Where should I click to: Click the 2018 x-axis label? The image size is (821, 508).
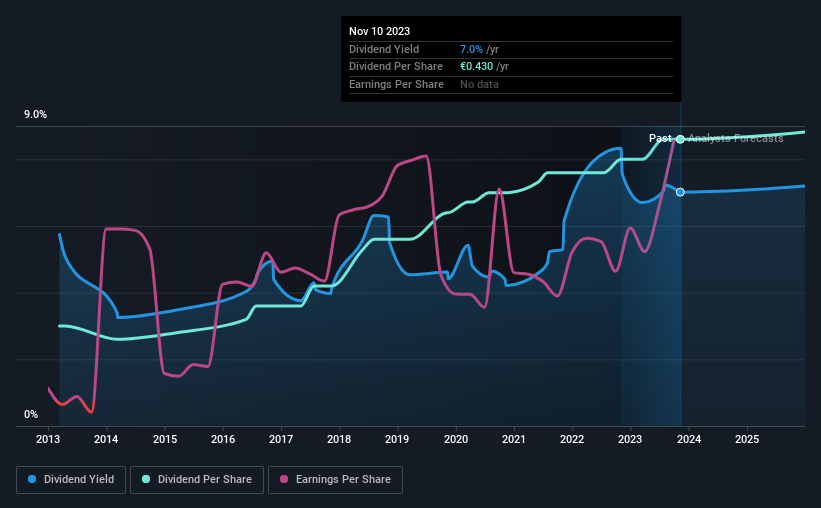pos(339,439)
